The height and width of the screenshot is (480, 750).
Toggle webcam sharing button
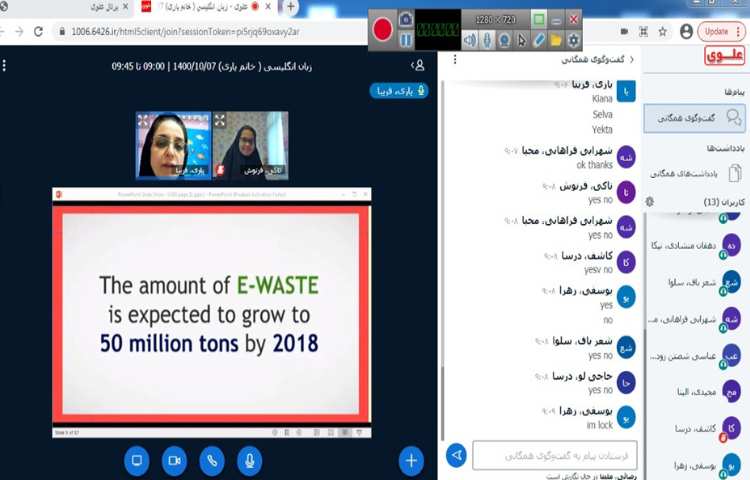click(175, 460)
